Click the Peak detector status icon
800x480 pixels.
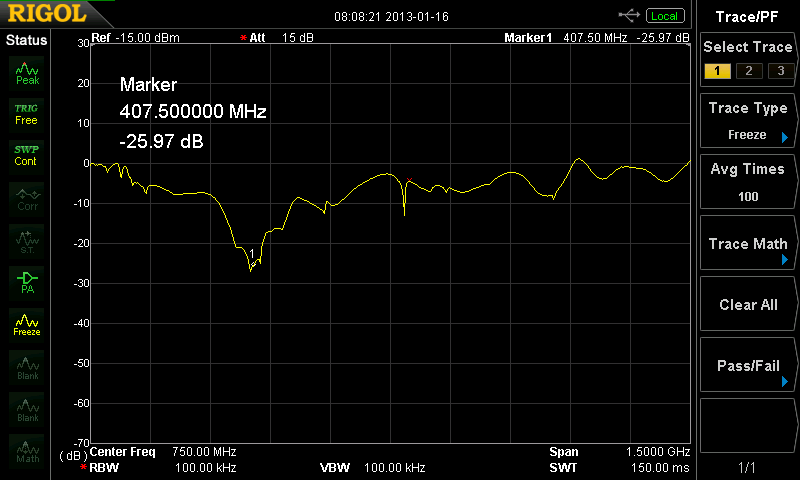tap(27, 73)
